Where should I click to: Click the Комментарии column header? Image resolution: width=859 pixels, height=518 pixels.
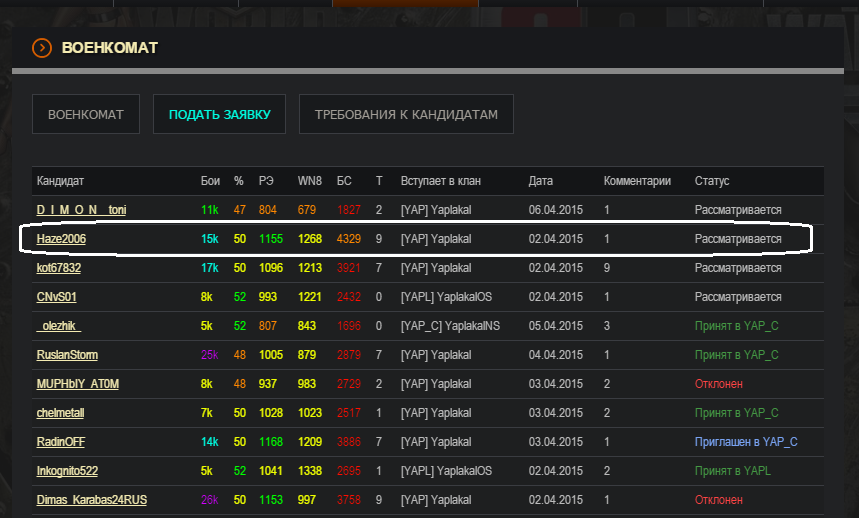(637, 181)
